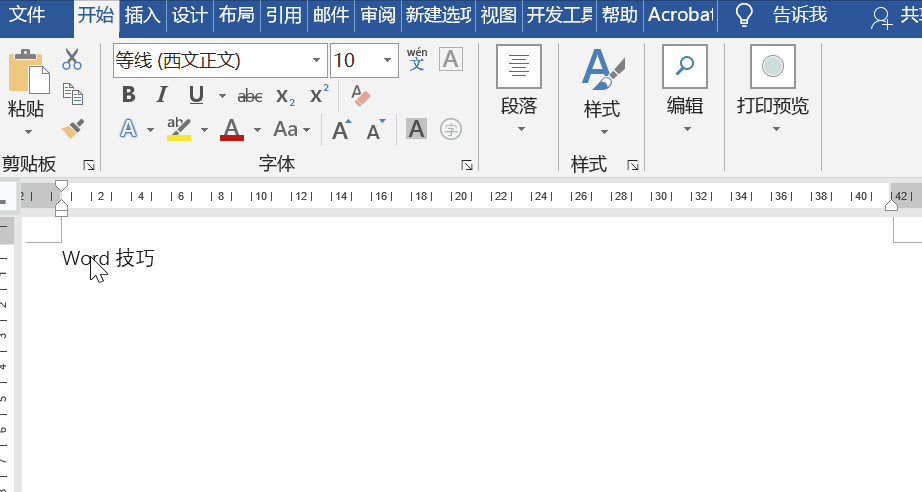
Task: Open the 样式 styles gallery button
Action: tap(602, 91)
